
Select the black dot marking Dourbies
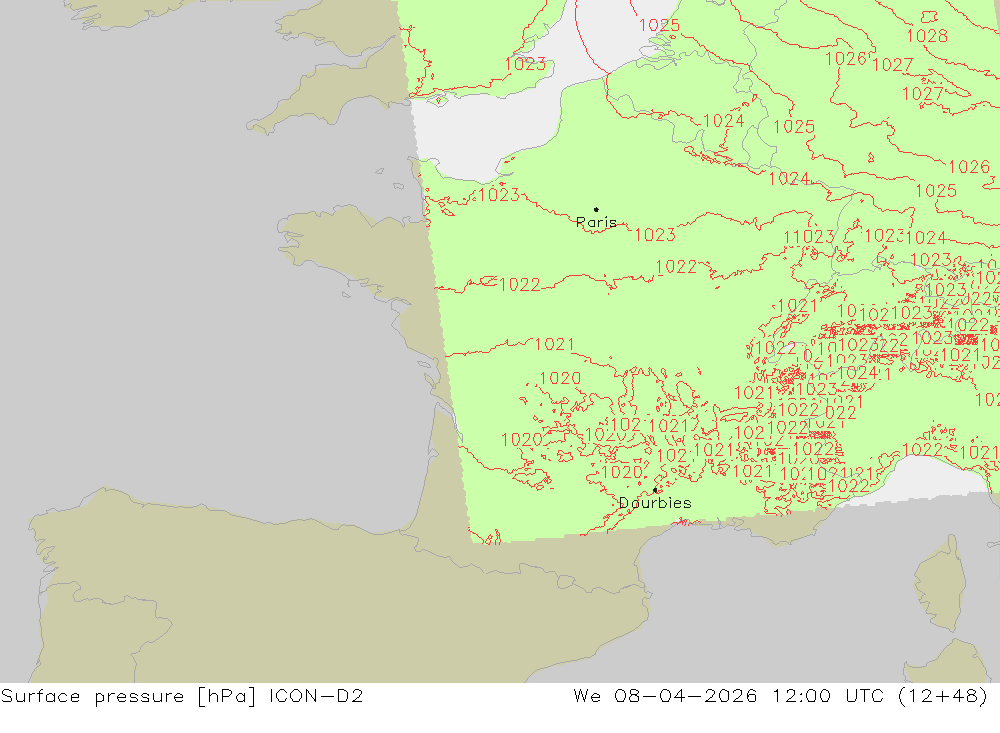pyautogui.click(x=655, y=490)
